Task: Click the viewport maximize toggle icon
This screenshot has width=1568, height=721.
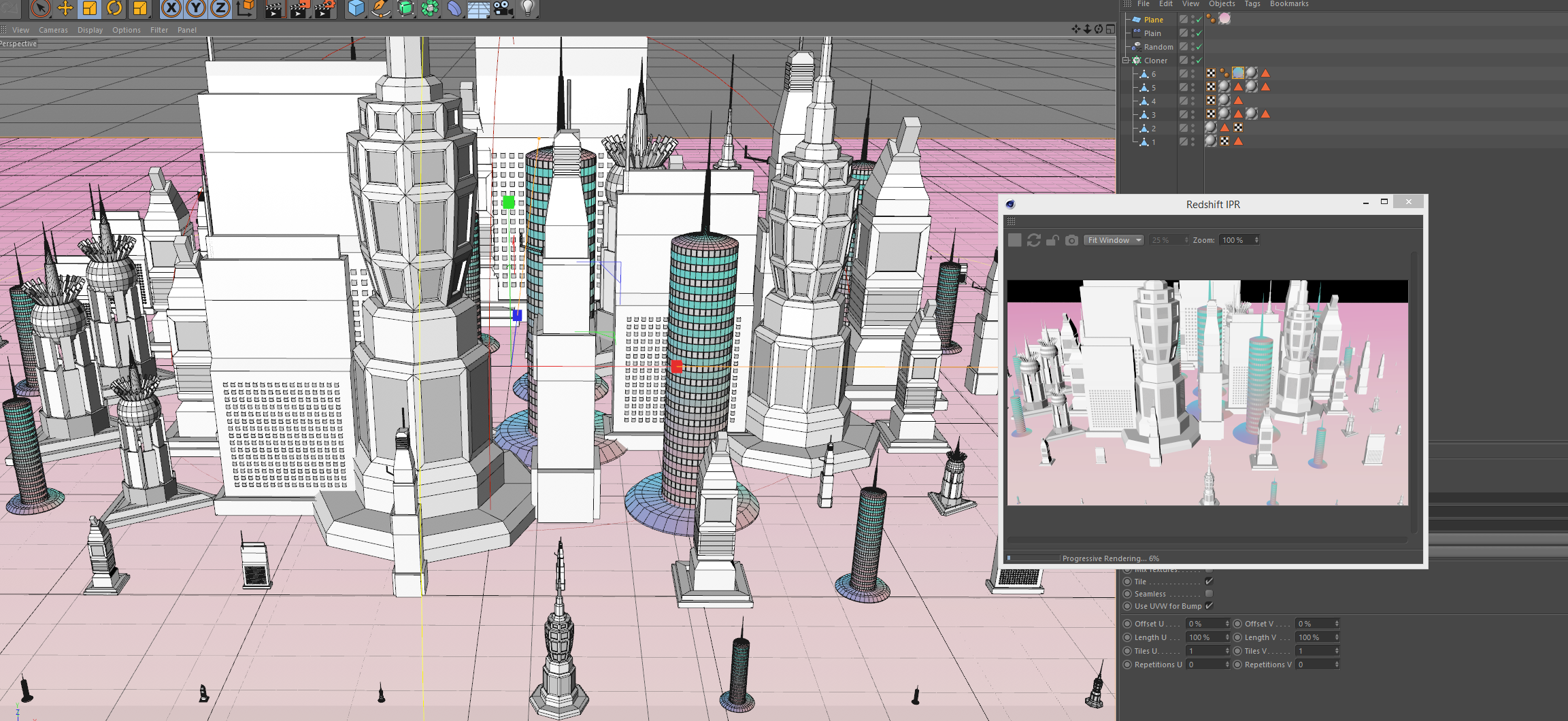Action: coord(1110,29)
